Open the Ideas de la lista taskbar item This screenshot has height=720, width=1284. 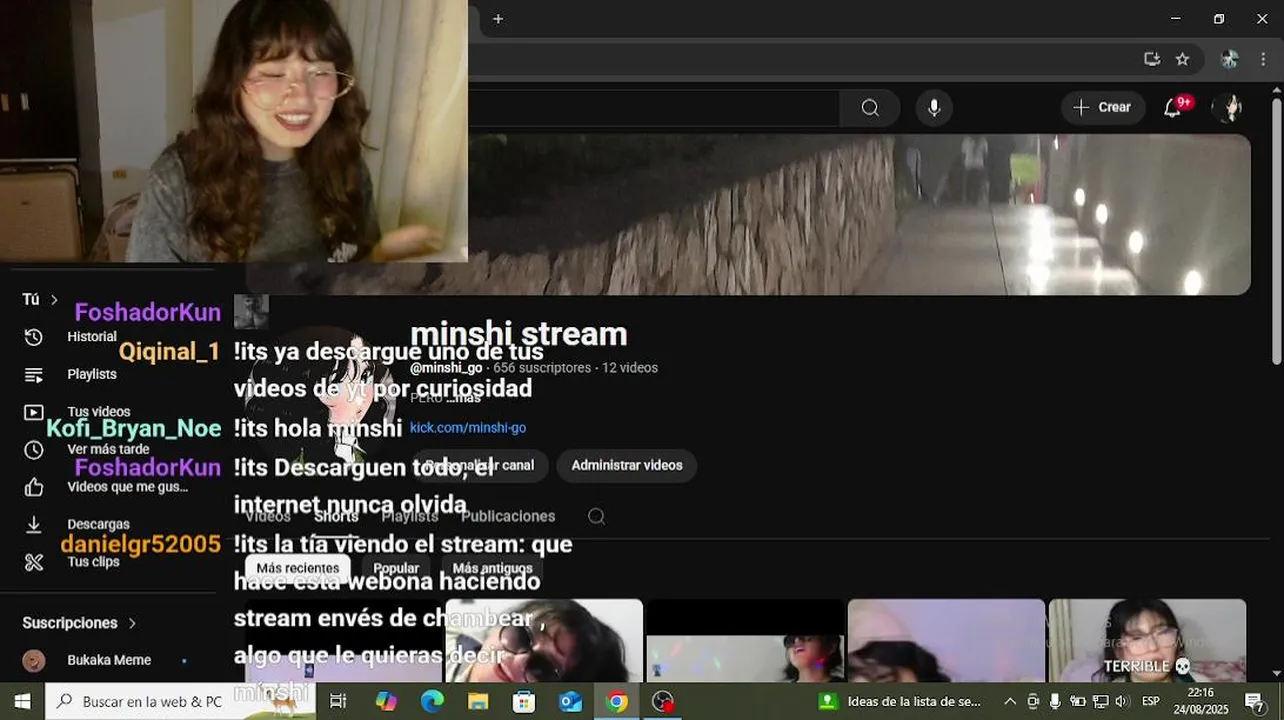(901, 701)
